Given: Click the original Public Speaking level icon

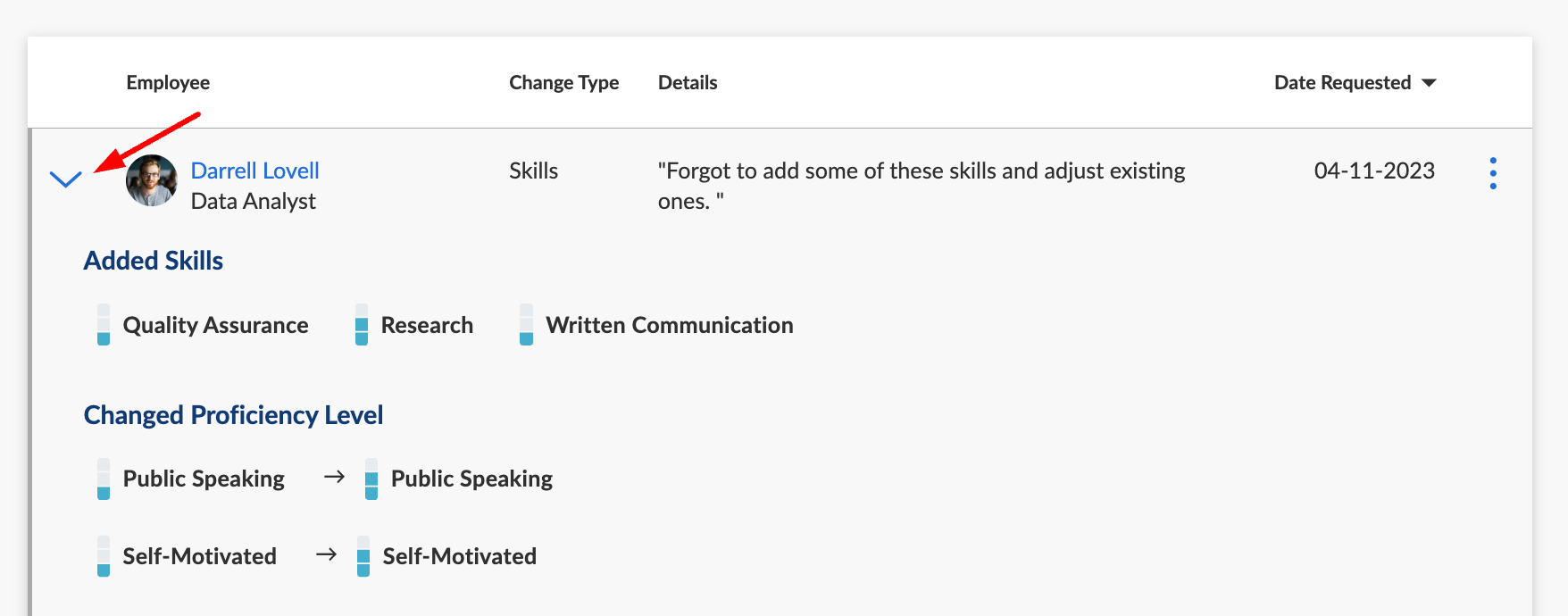Looking at the screenshot, I should coord(104,479).
